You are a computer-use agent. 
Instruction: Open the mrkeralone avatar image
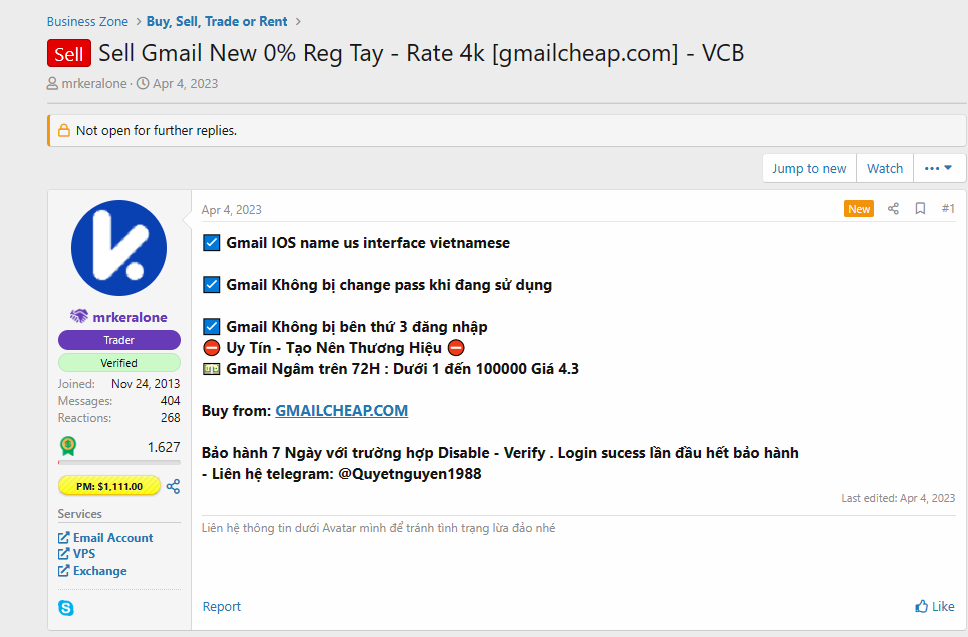click(119, 248)
